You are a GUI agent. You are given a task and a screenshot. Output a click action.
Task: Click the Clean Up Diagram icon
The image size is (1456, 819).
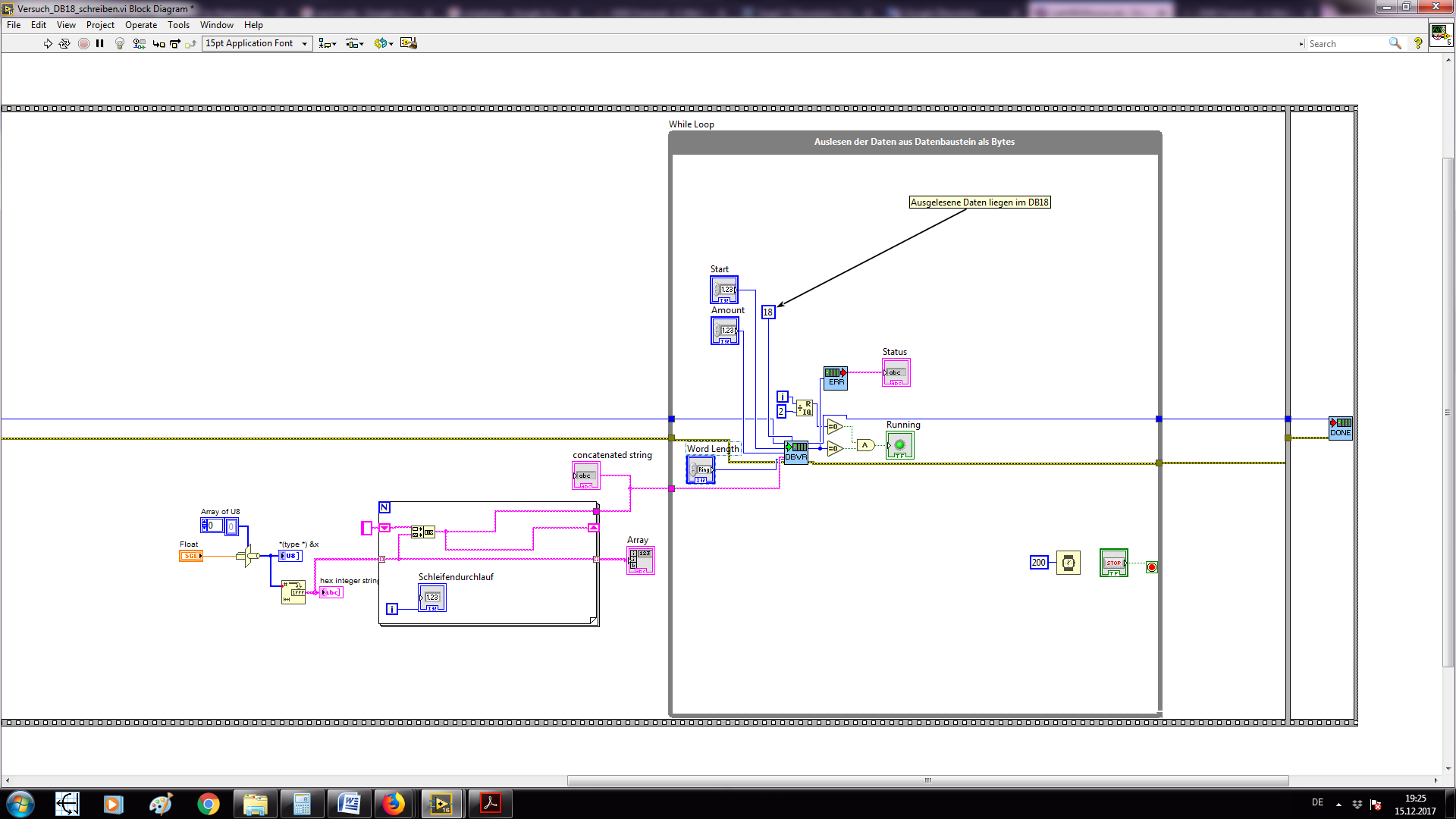[409, 43]
